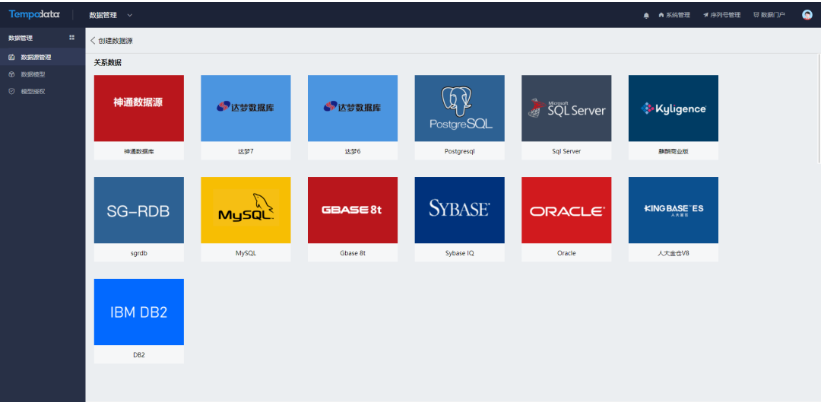822x402 pixels.
Task: Go back using the 创建数据源 arrow
Action: tap(94, 41)
